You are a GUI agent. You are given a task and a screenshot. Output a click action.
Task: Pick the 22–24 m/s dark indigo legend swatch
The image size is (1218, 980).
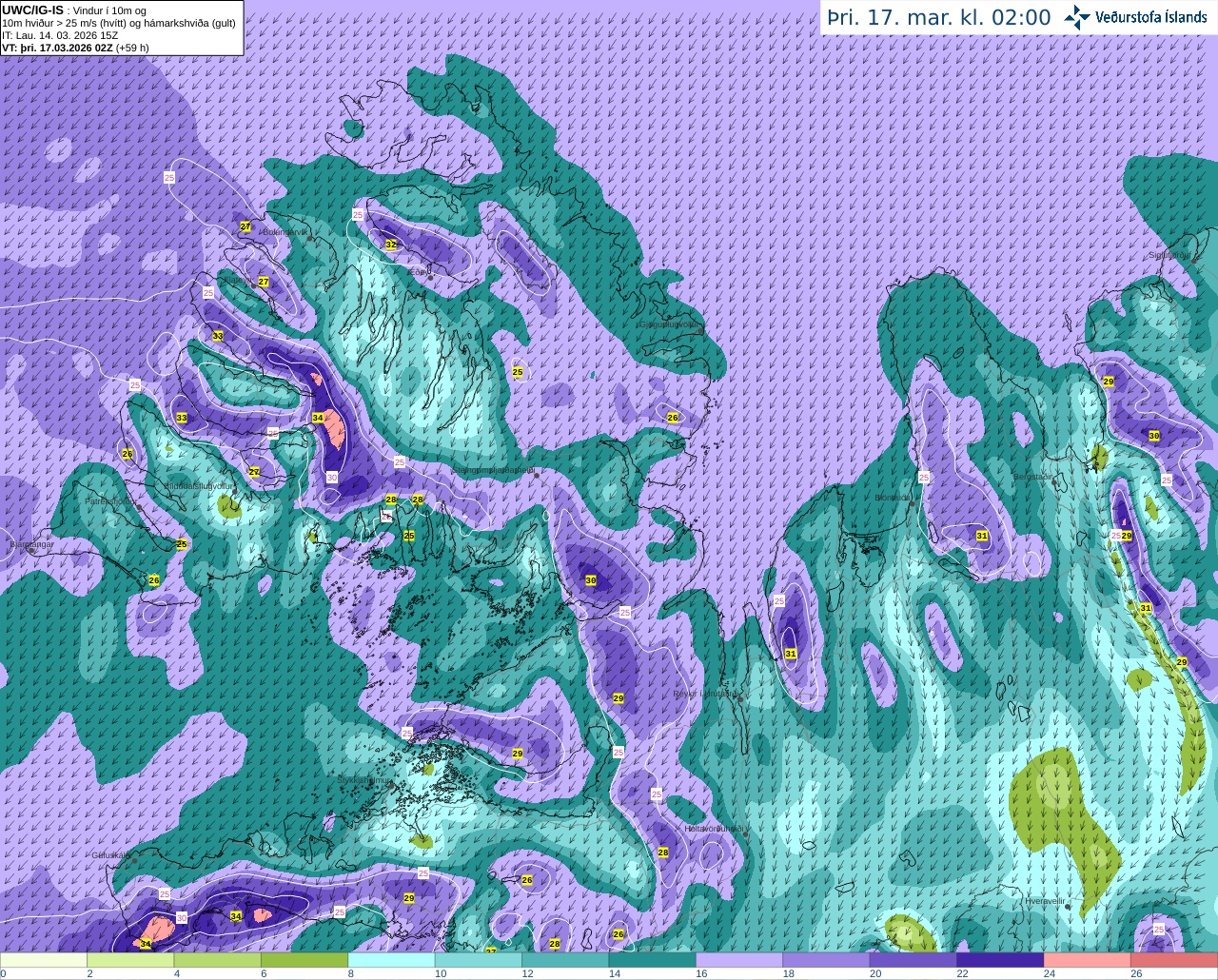coord(1001,960)
